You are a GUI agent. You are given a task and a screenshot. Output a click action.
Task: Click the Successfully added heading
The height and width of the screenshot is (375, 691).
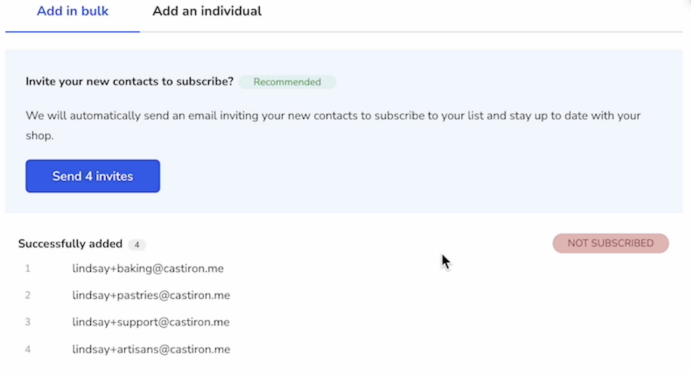pyautogui.click(x=70, y=244)
